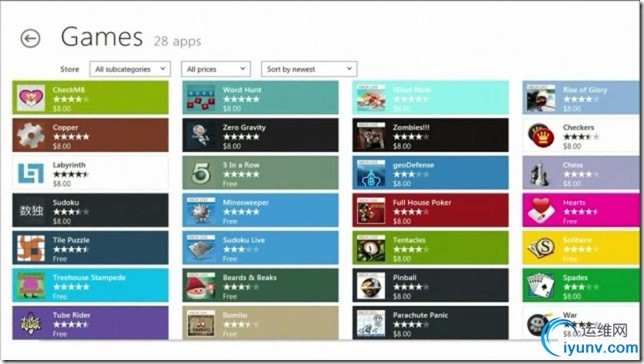Click the Parachute Panic app icon

(371, 323)
